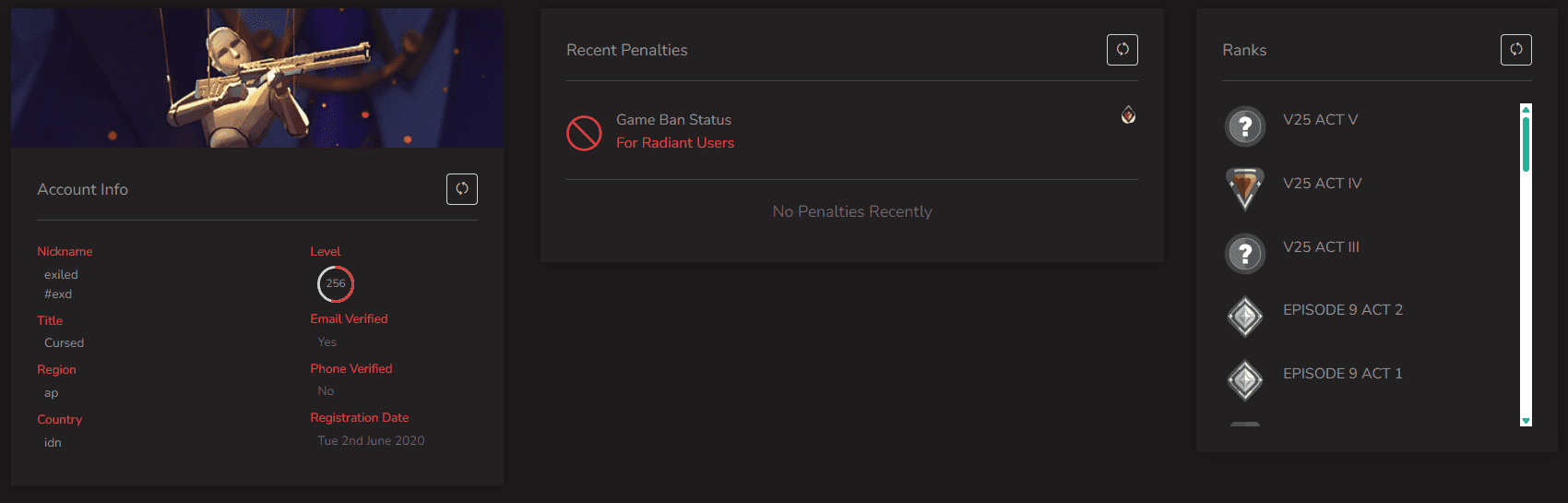Click the V25 ACT III unranked icon
Viewport: 1568px width, 503px height.
[1245, 253]
